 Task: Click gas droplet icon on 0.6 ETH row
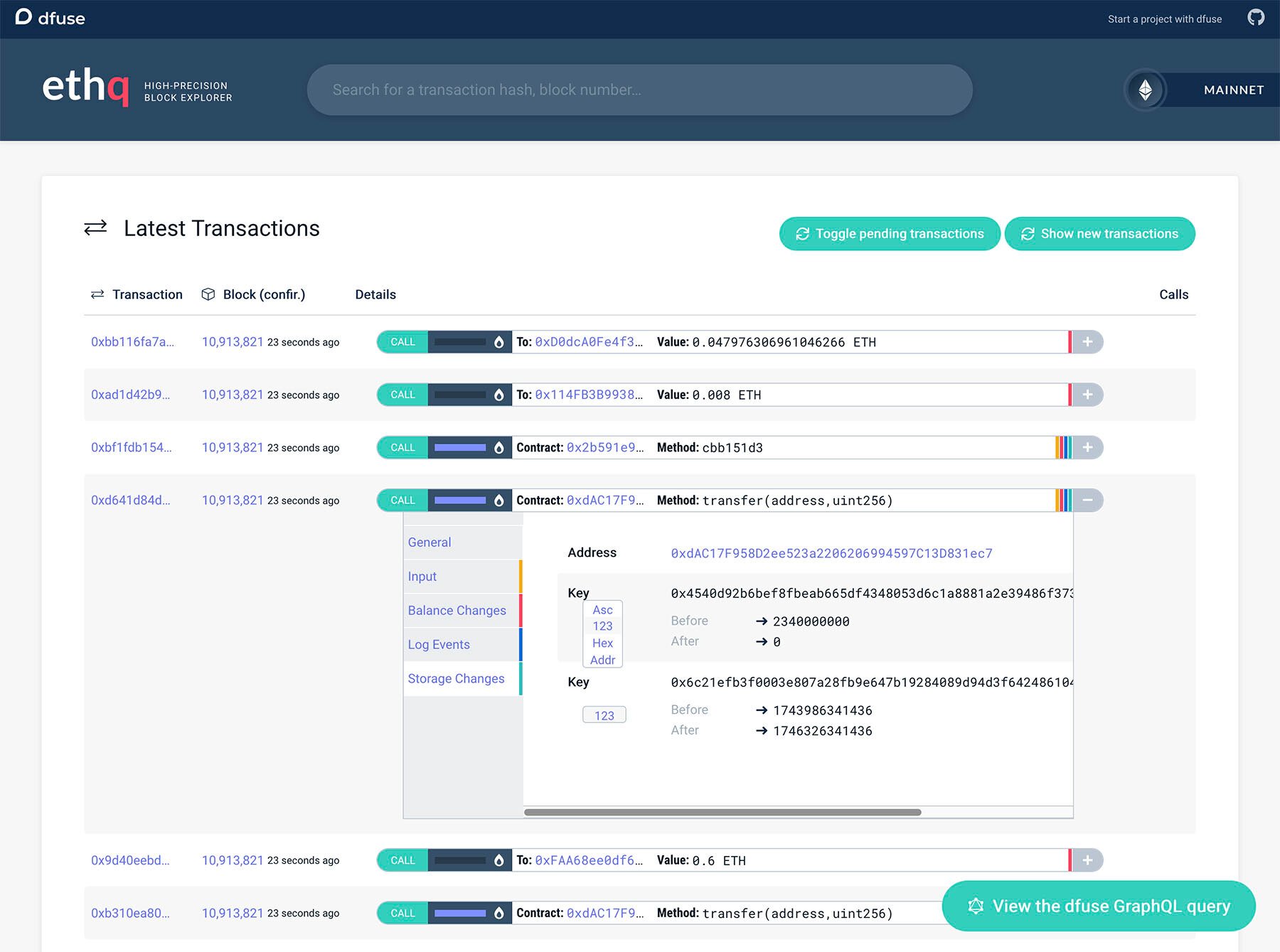(499, 861)
